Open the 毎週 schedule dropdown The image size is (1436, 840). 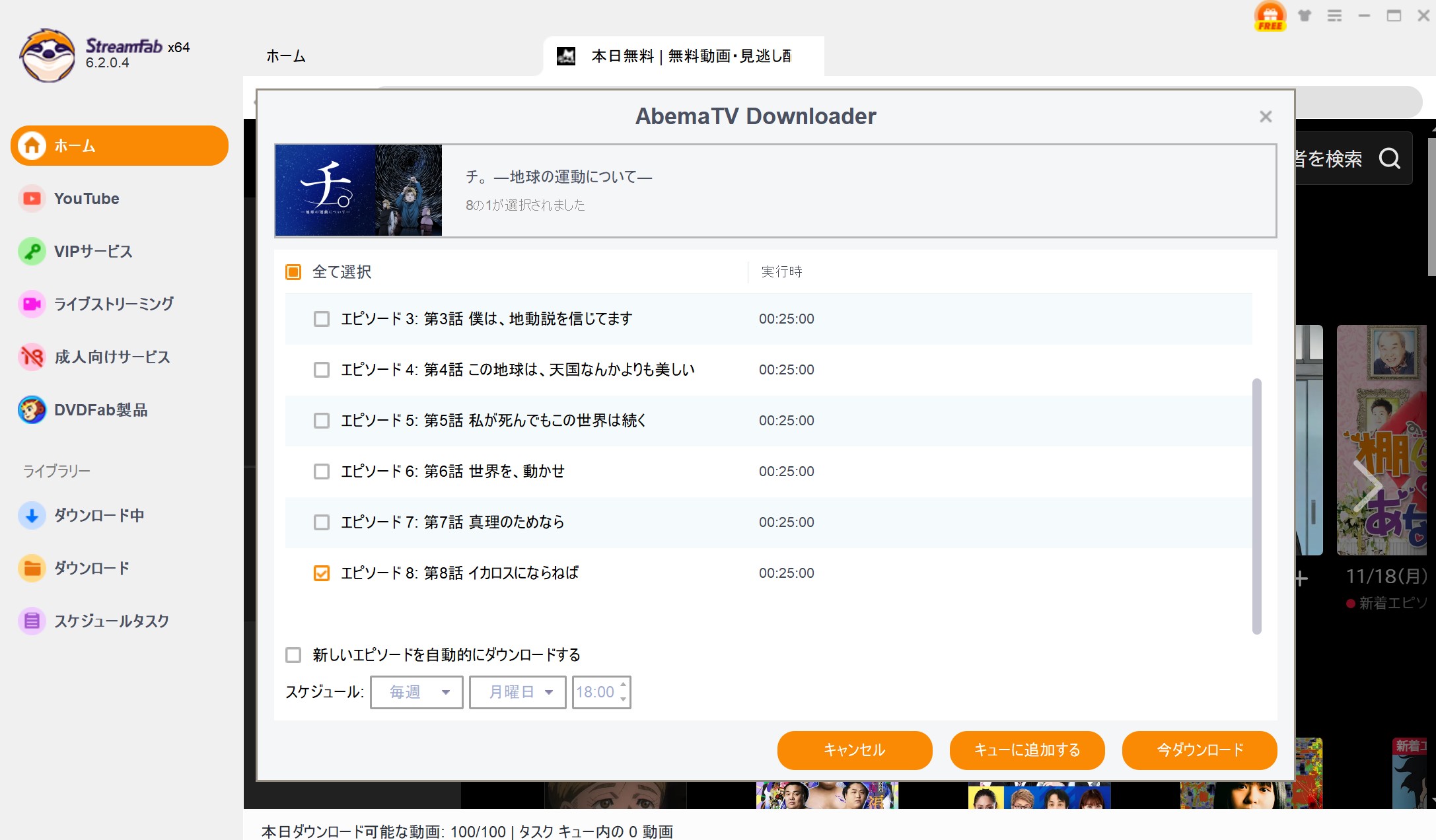[417, 692]
